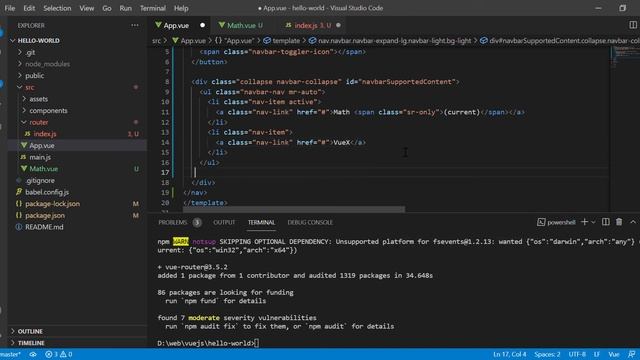Viewport: 640px width, 360px height.
Task: Close the index.js tab unsaved dot
Action: pos(338,25)
